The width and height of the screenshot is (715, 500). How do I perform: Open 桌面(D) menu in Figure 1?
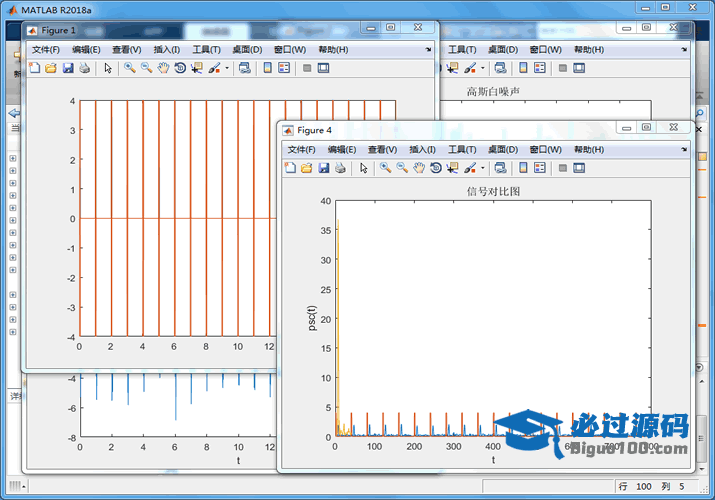pos(248,50)
